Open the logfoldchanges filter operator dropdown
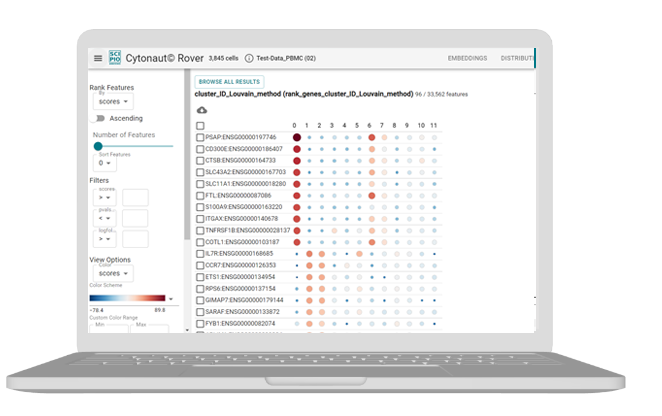662x416 pixels. (104, 239)
